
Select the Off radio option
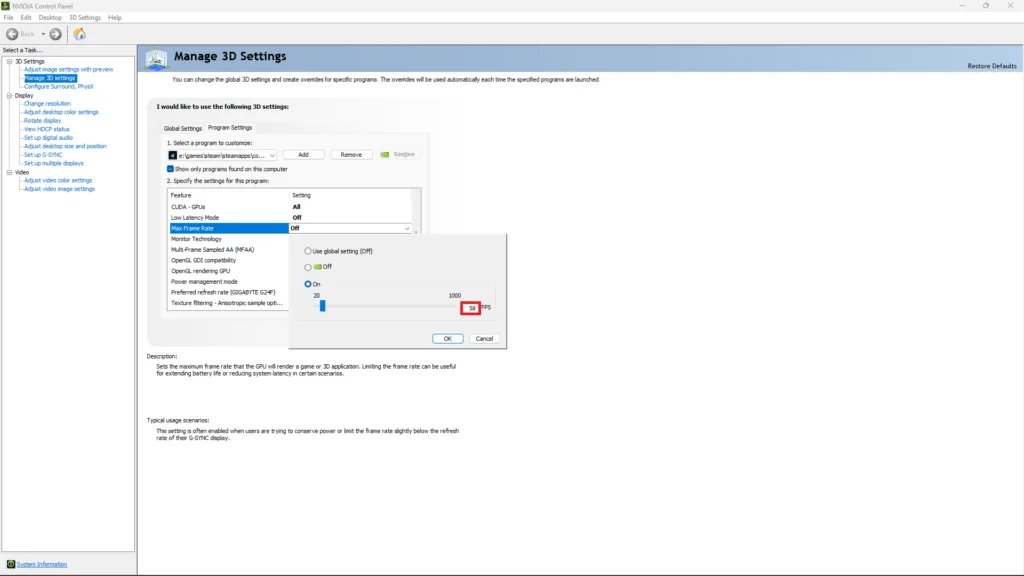[308, 267]
